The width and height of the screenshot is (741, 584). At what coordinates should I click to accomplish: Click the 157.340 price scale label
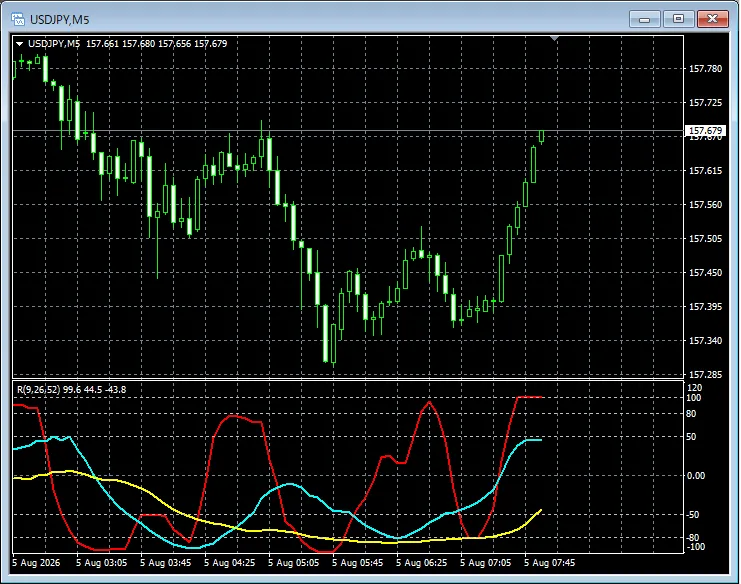click(x=705, y=341)
